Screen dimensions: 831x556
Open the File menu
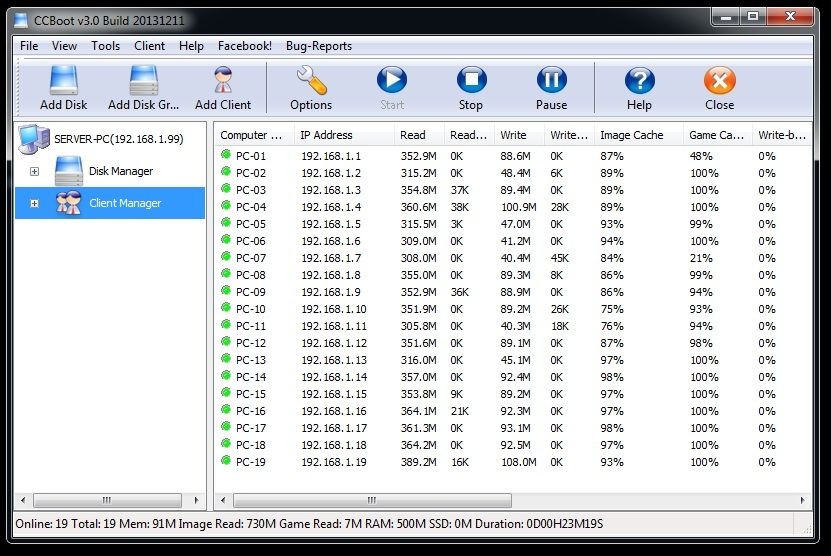29,46
